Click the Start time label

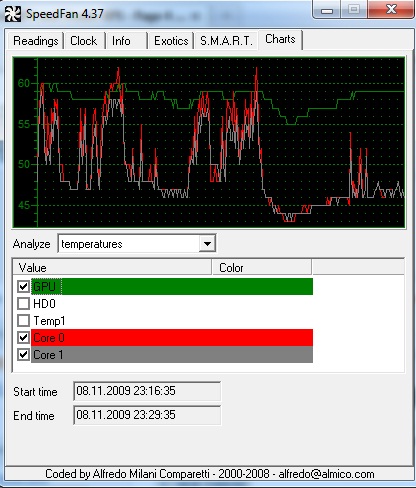coord(35,392)
